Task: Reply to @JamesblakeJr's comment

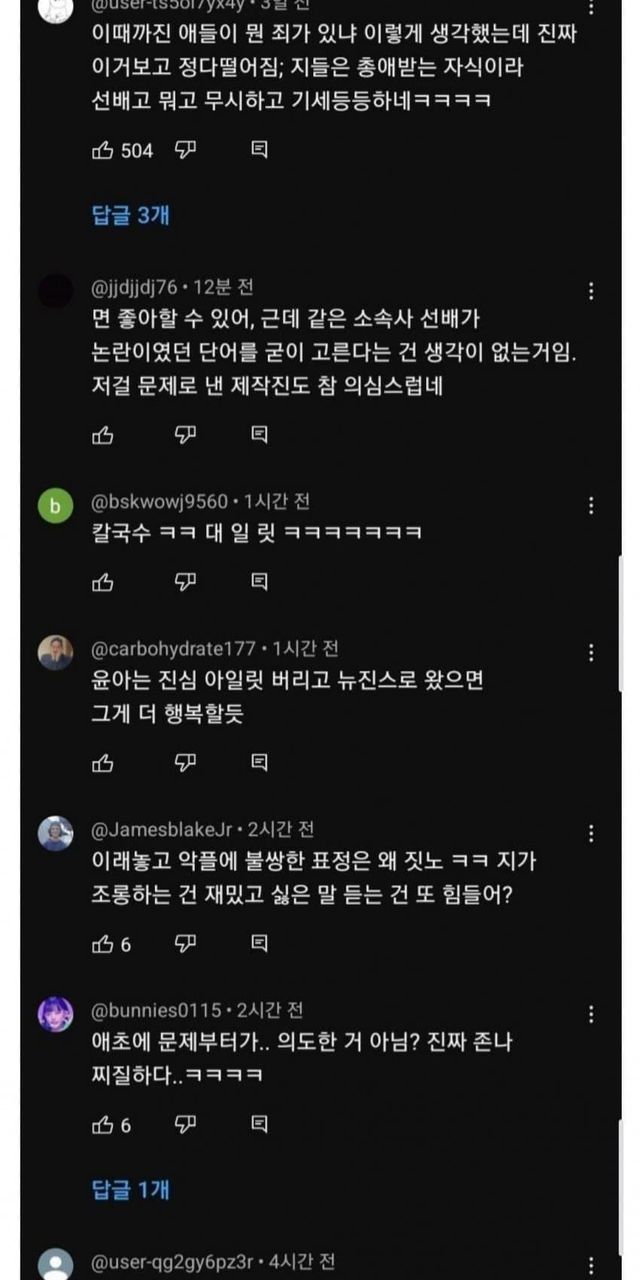Action: [x=259, y=943]
